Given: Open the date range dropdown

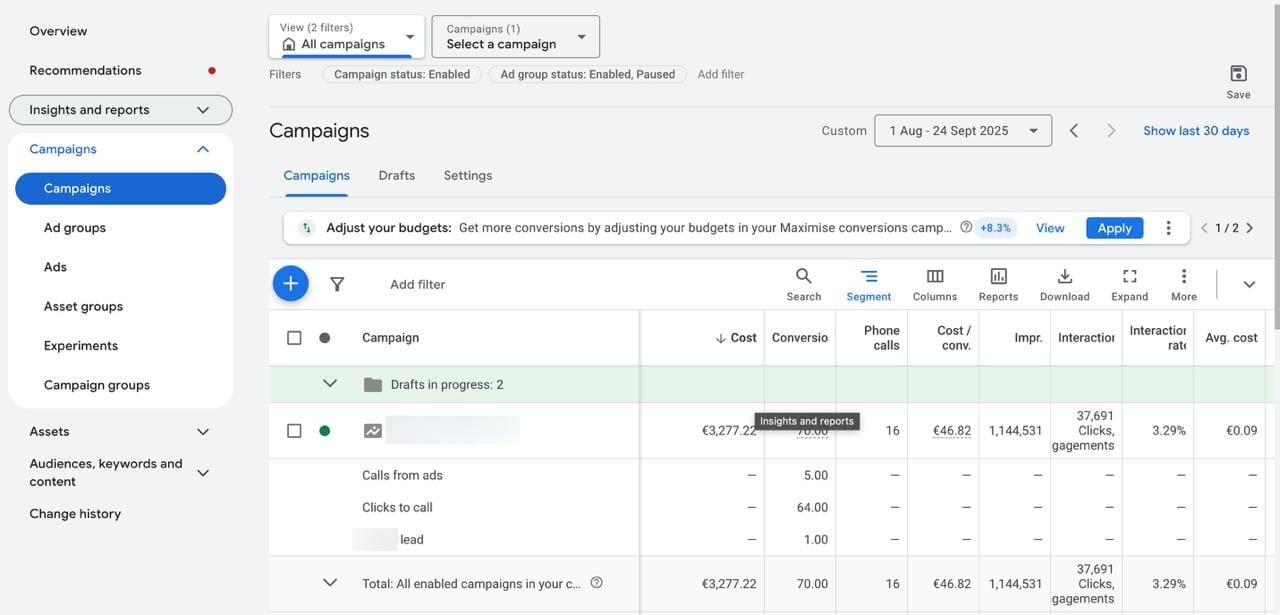Looking at the screenshot, I should (962, 131).
